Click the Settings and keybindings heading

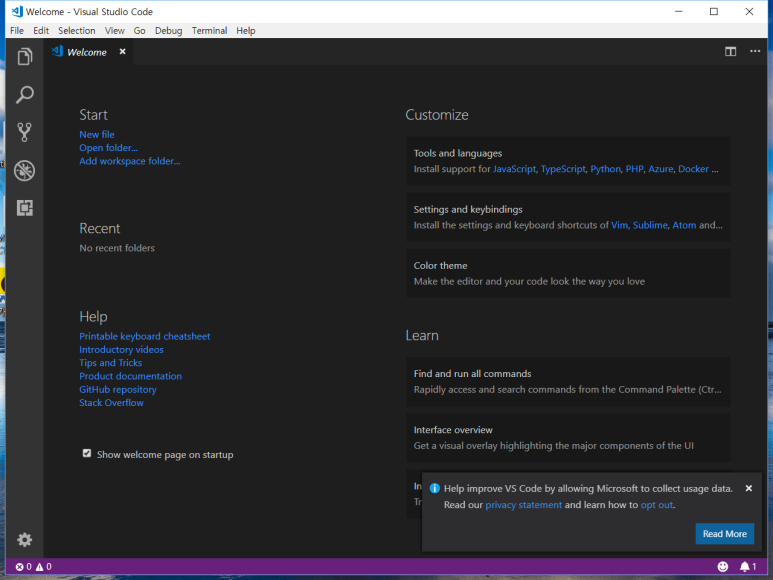468,209
